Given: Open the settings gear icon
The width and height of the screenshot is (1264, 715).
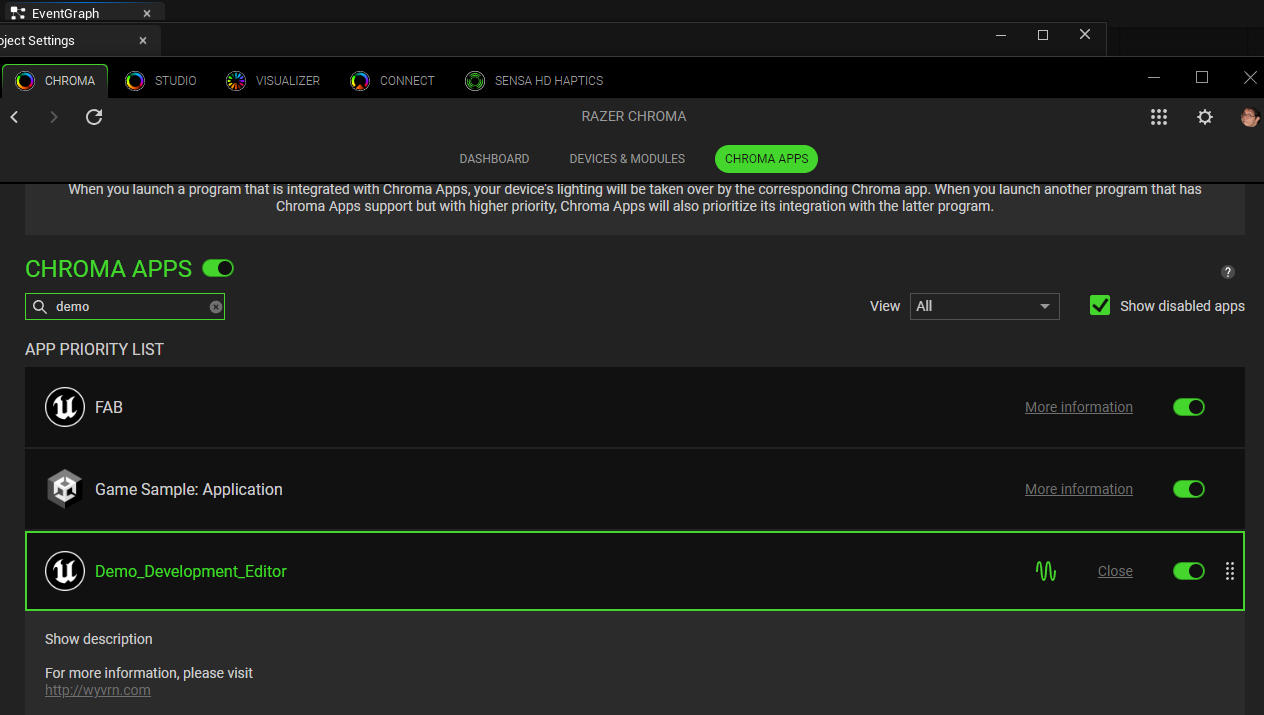Looking at the screenshot, I should (x=1205, y=117).
